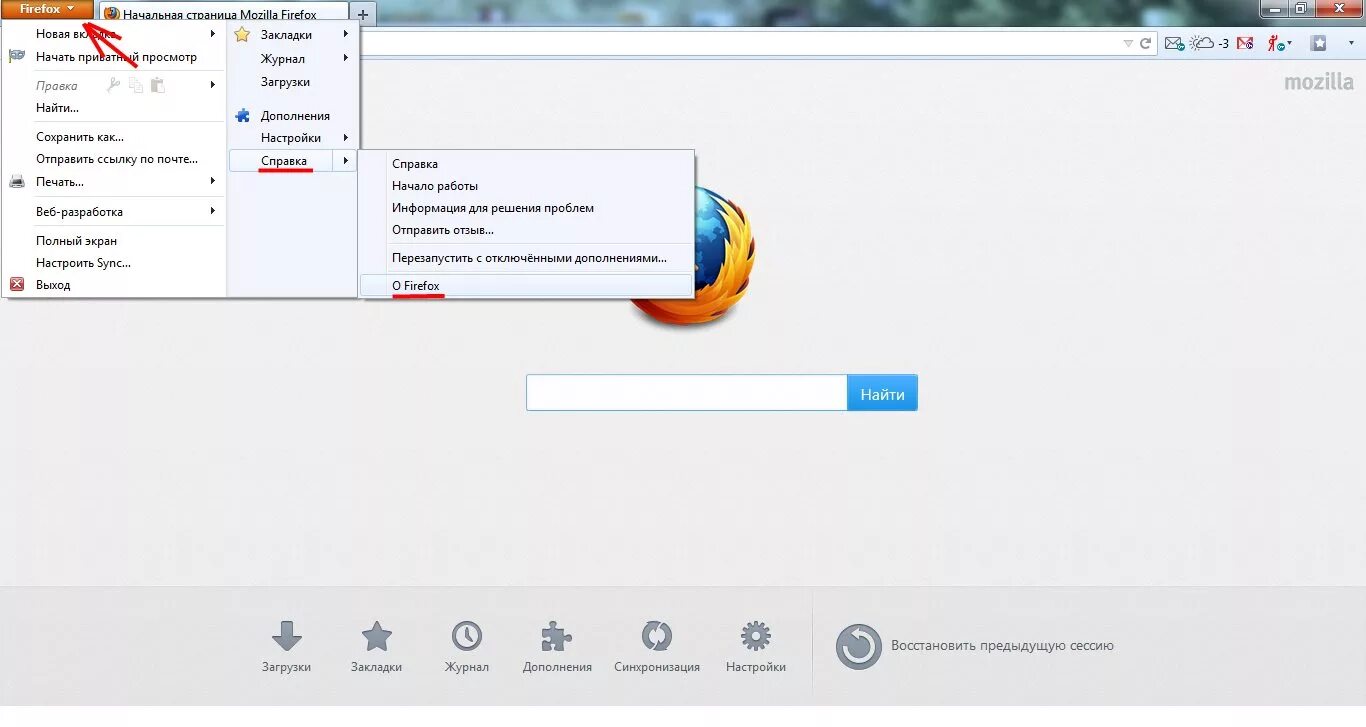
Task: Open Закладки from the bottom shortcut bar
Action: click(x=376, y=647)
